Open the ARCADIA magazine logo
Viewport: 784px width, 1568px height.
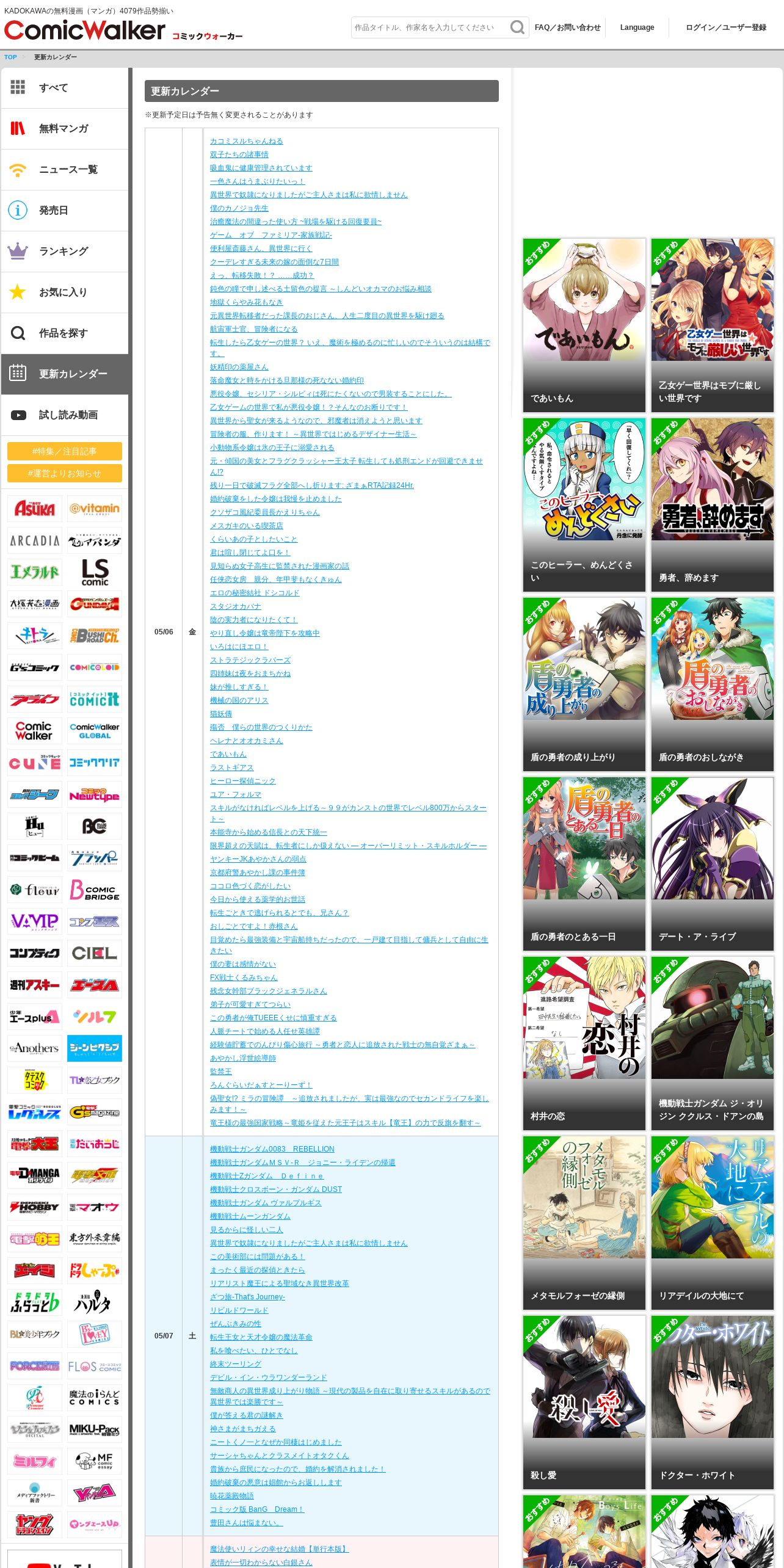(x=35, y=540)
